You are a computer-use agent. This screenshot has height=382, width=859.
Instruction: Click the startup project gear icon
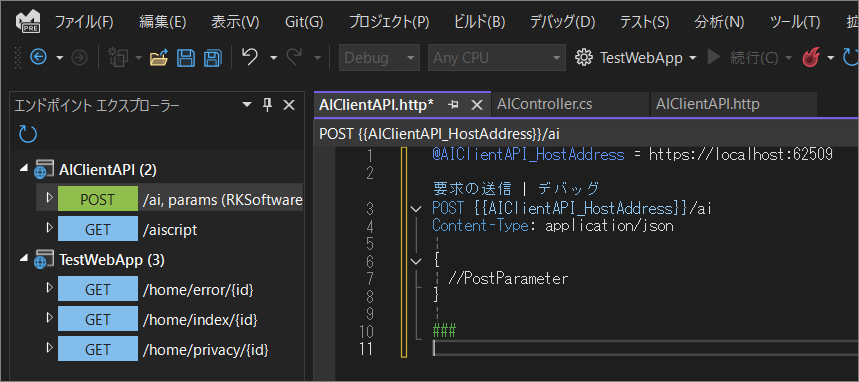584,58
